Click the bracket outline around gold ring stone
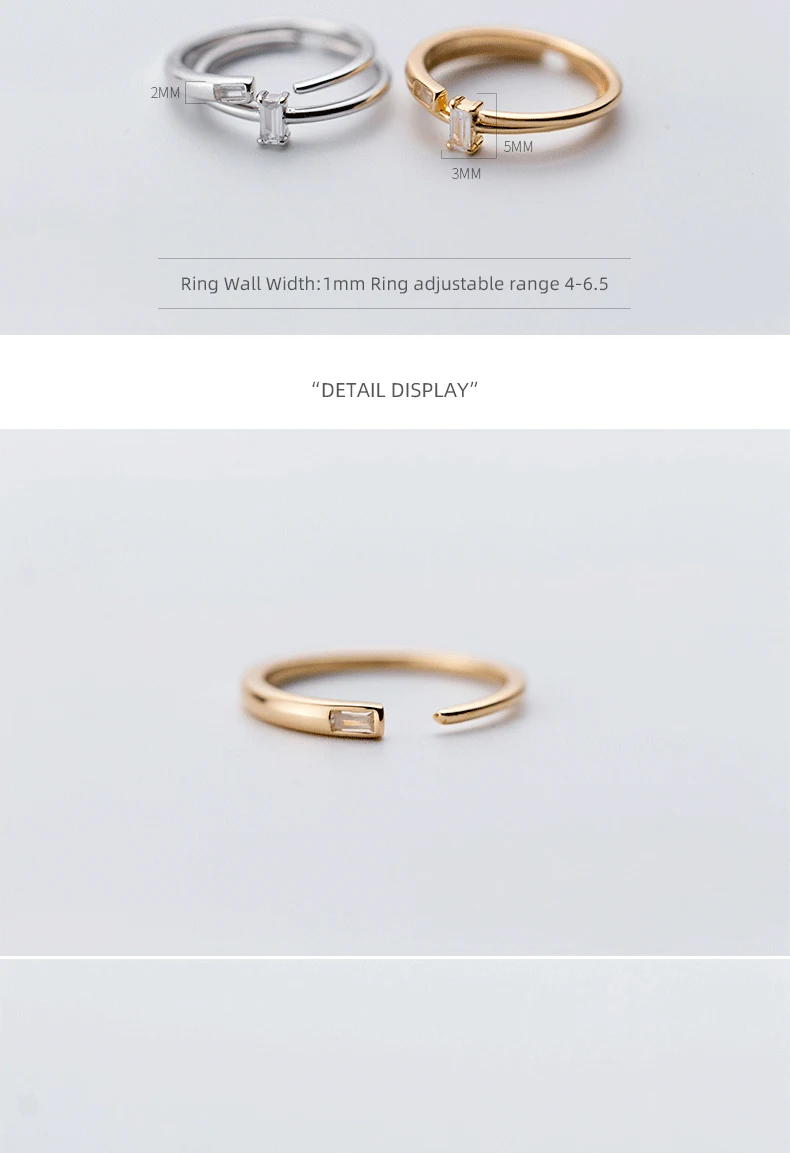This screenshot has height=1153, width=790. click(469, 126)
